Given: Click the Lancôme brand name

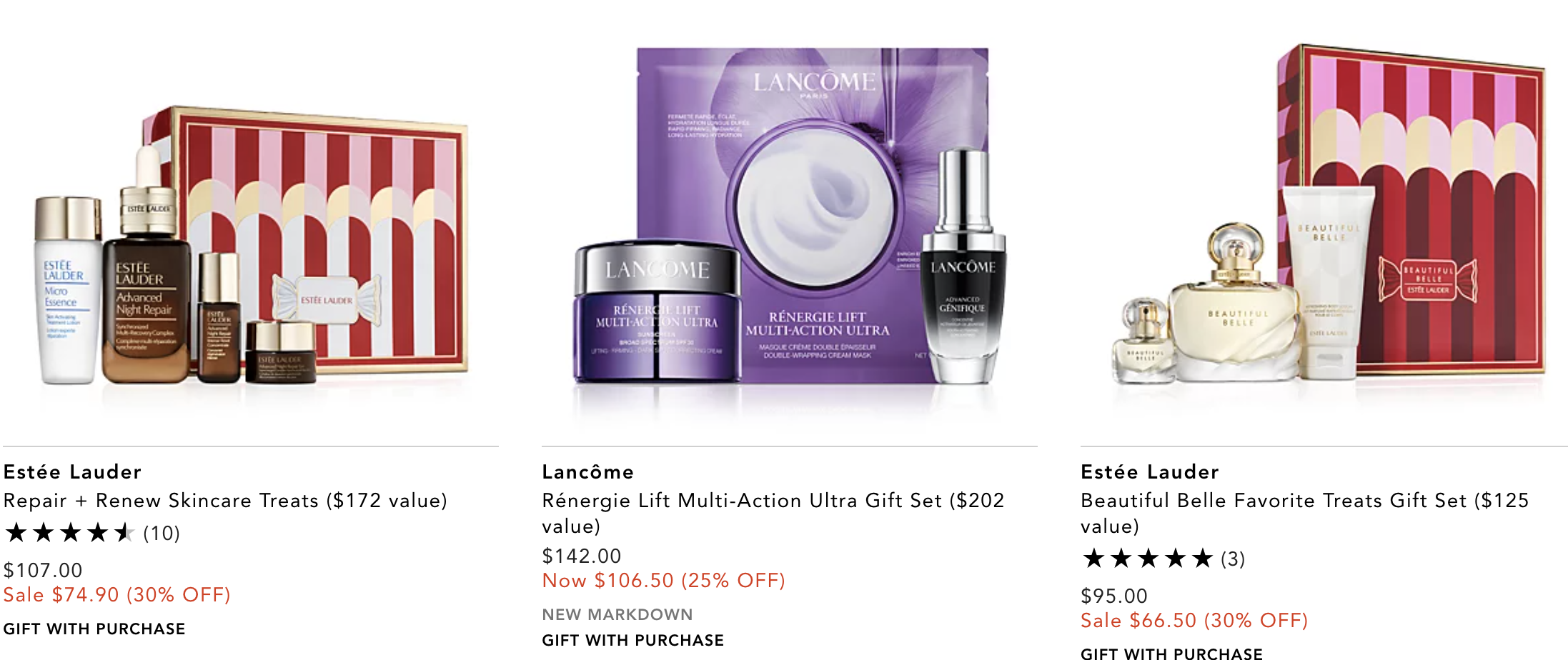Looking at the screenshot, I should (587, 471).
